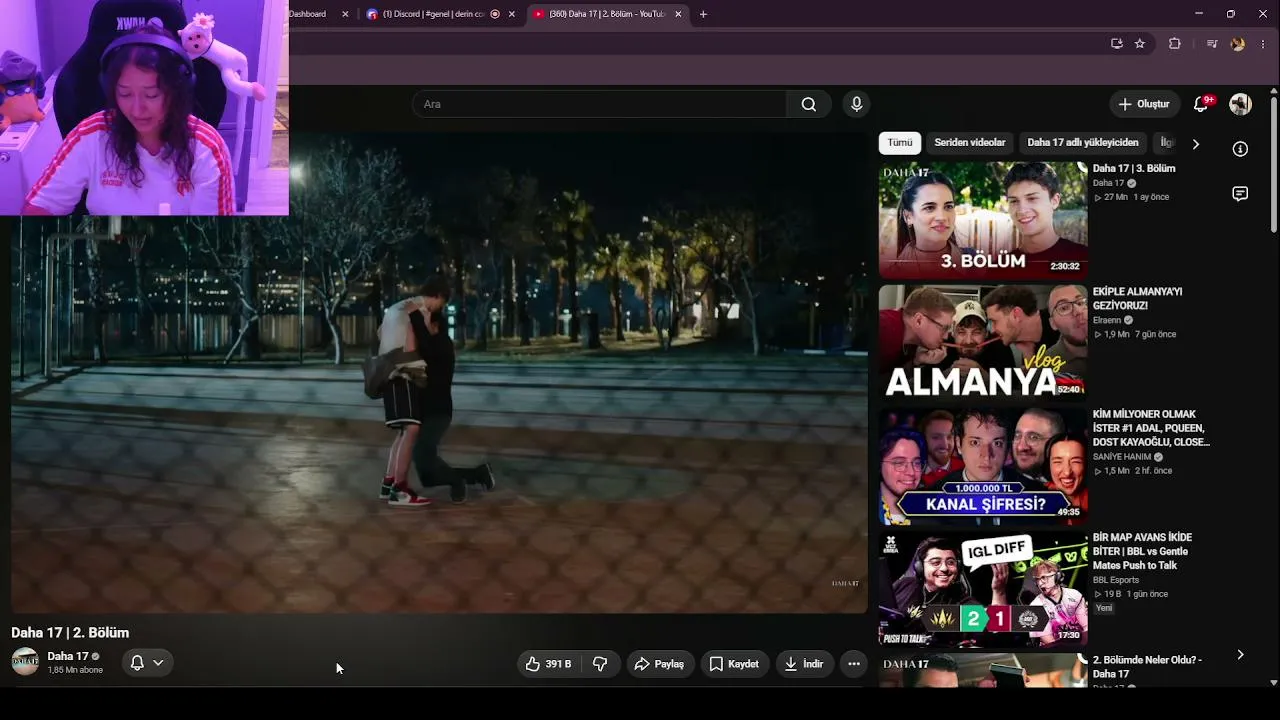Close the Daha 17 YouTube tab

coord(678,14)
